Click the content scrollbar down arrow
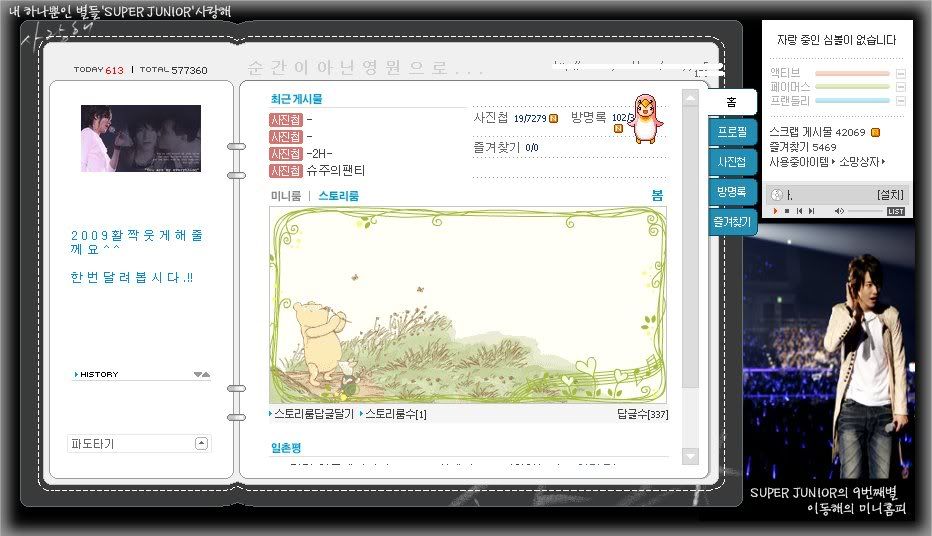Image resolution: width=932 pixels, height=536 pixels. coord(690,456)
